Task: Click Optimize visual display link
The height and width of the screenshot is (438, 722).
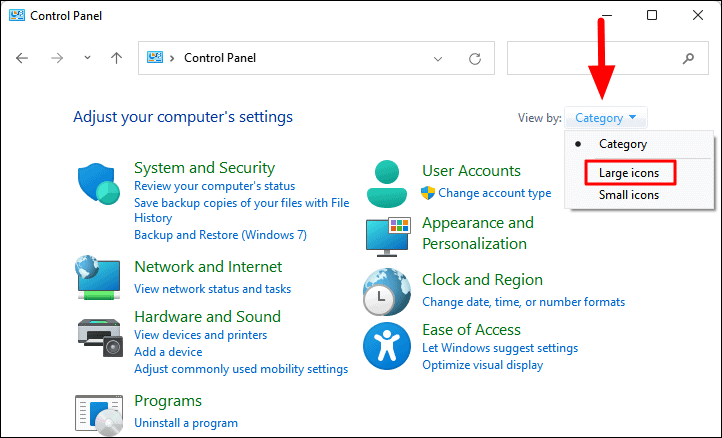Action: 483,365
